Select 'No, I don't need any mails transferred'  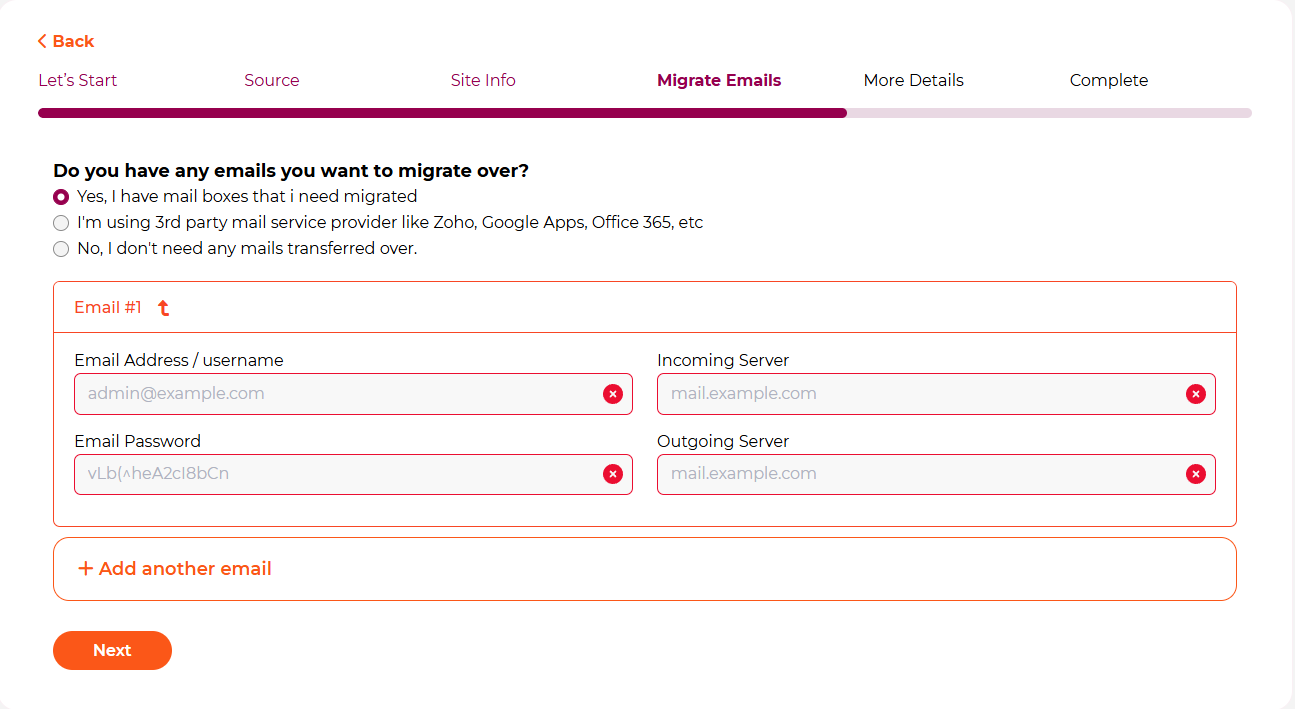click(61, 249)
